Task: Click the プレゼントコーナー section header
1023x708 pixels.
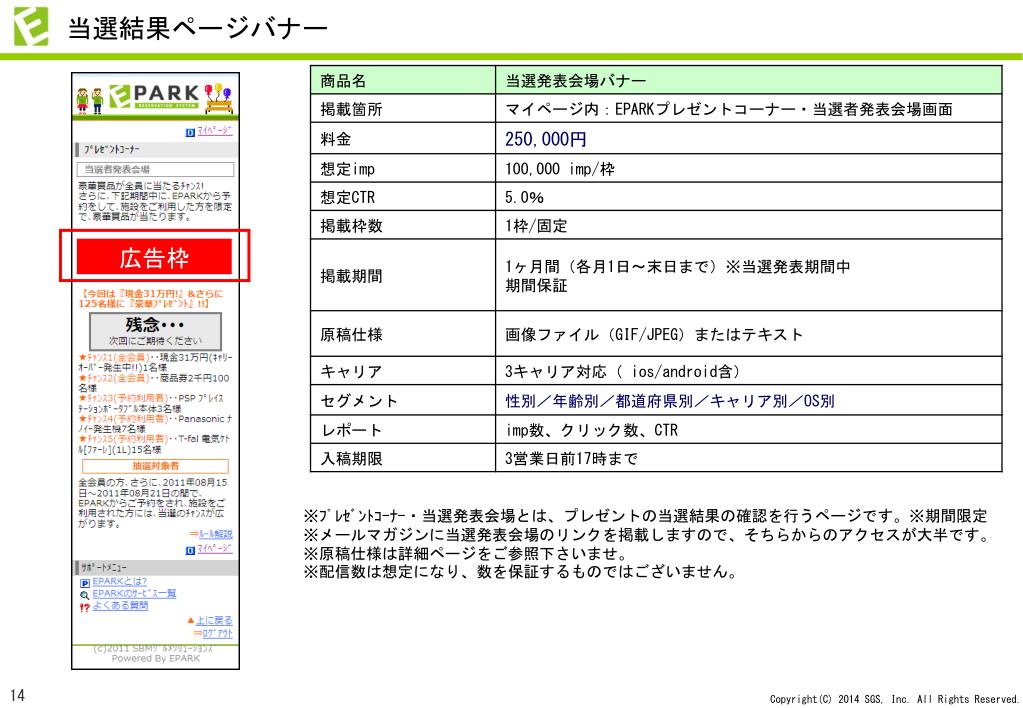Action: (x=155, y=149)
